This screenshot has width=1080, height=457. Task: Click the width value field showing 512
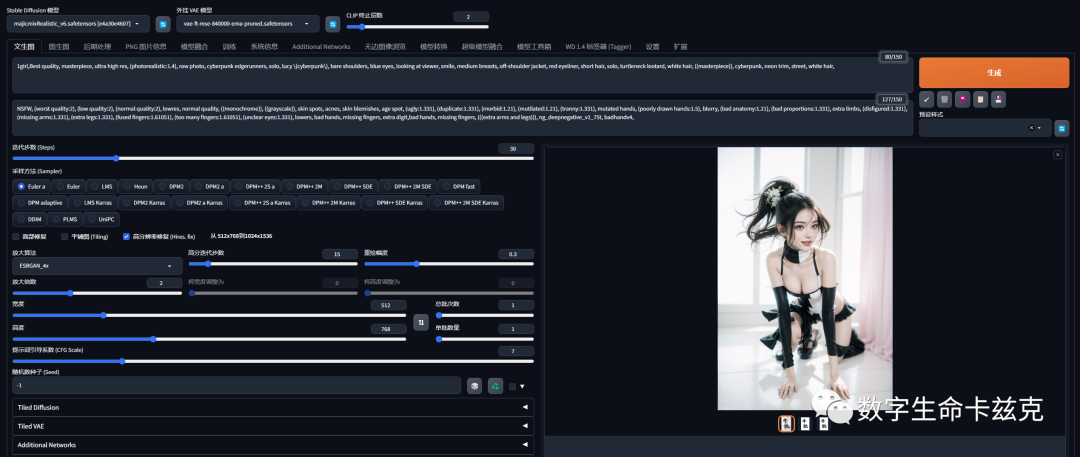pos(388,305)
